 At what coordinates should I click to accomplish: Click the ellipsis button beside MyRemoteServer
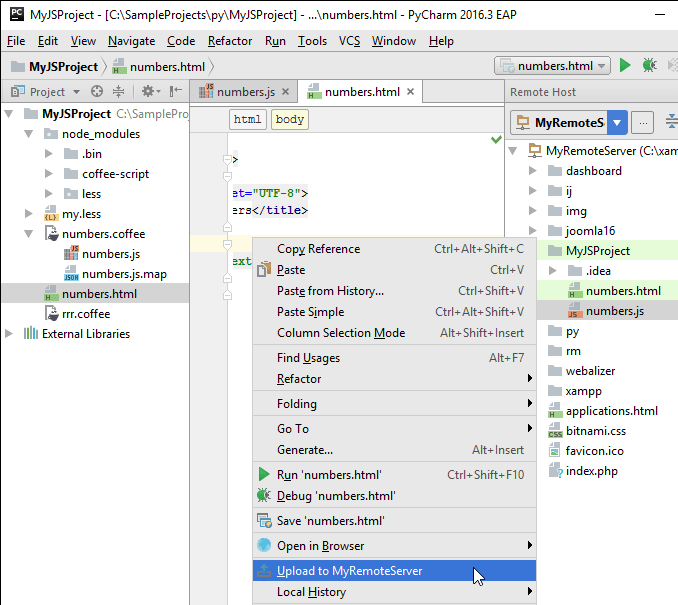643,123
